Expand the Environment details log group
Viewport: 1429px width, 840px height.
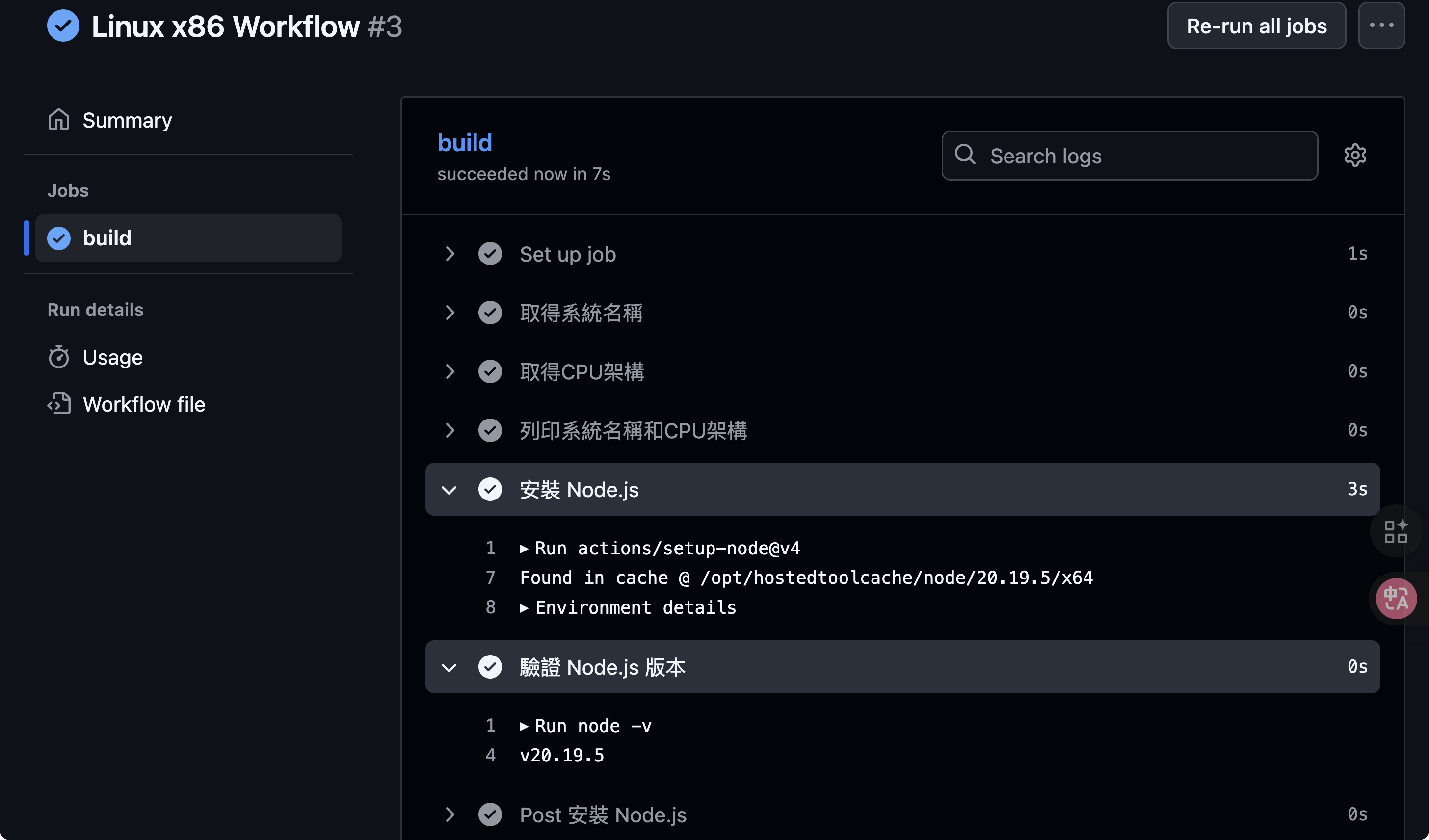click(x=524, y=608)
